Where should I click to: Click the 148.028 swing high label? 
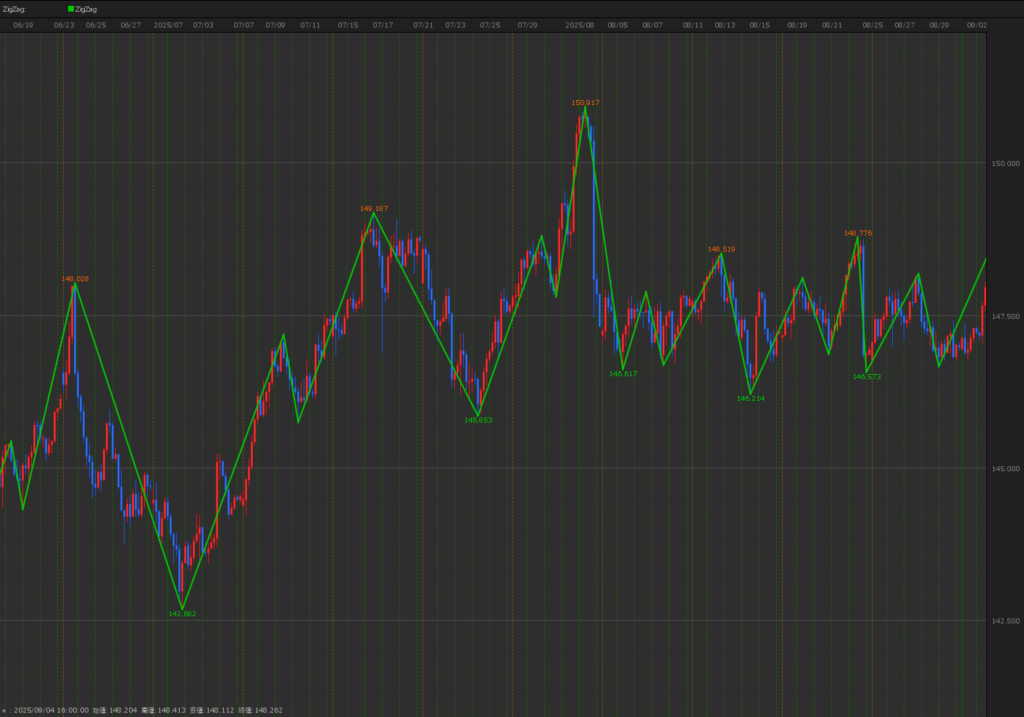[75, 279]
